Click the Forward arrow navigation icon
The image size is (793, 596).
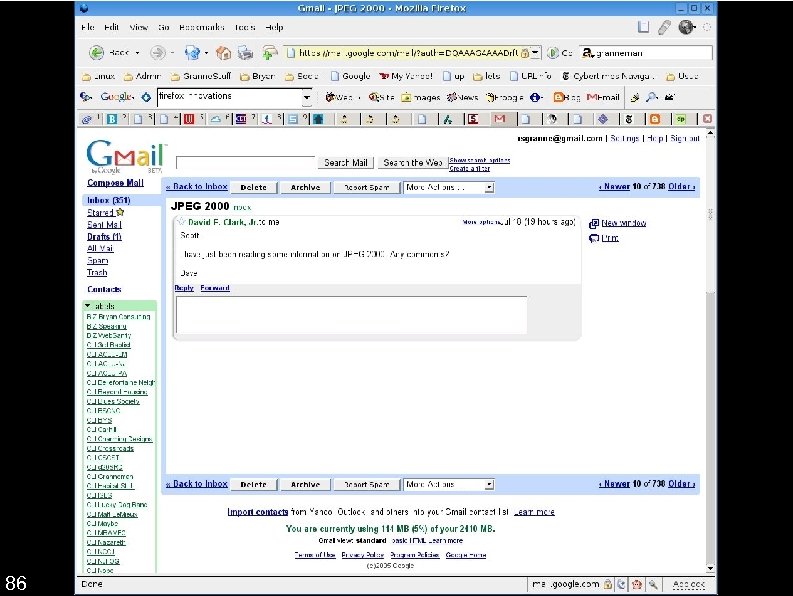[158, 52]
